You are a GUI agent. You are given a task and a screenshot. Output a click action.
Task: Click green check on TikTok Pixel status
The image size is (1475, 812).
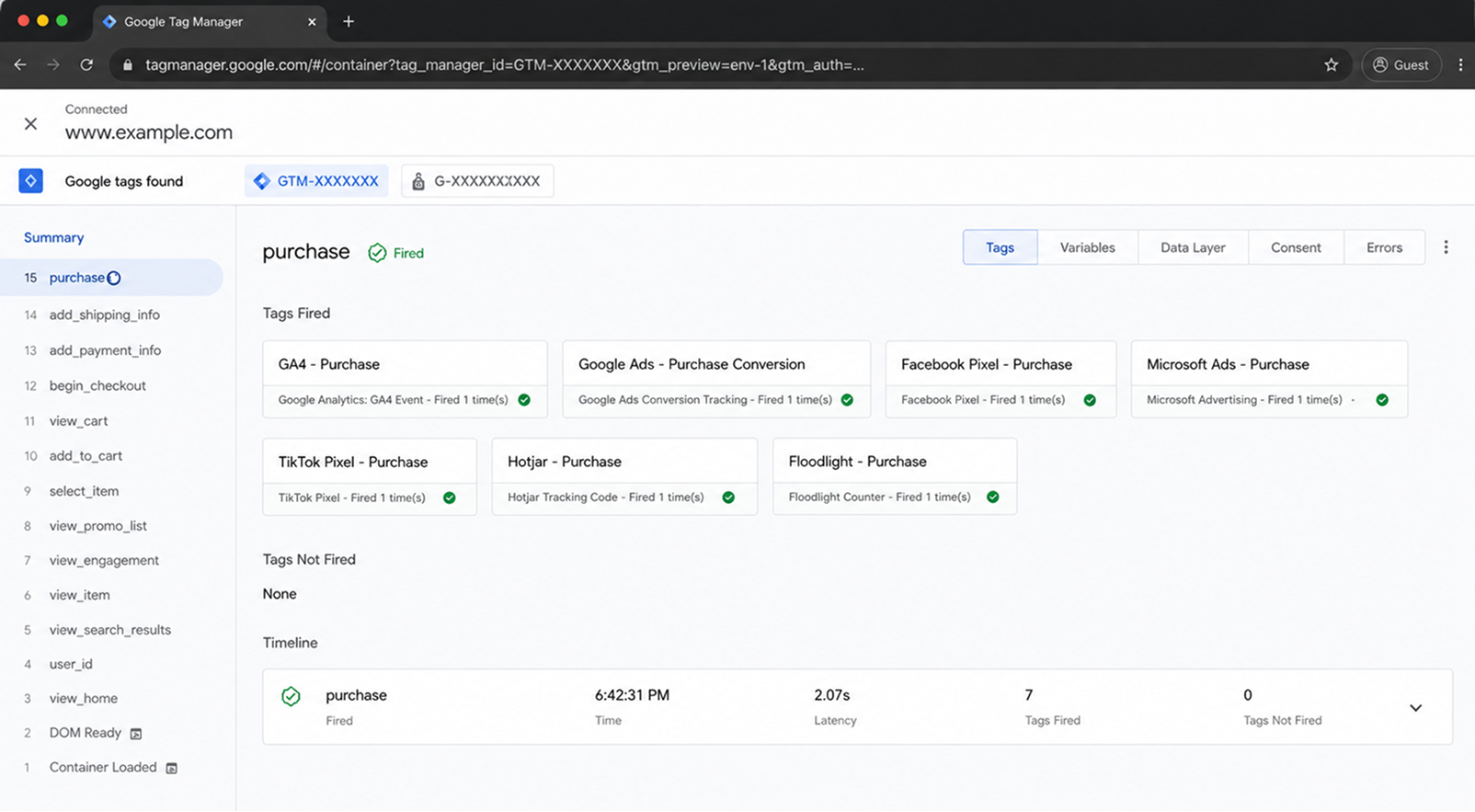point(450,497)
